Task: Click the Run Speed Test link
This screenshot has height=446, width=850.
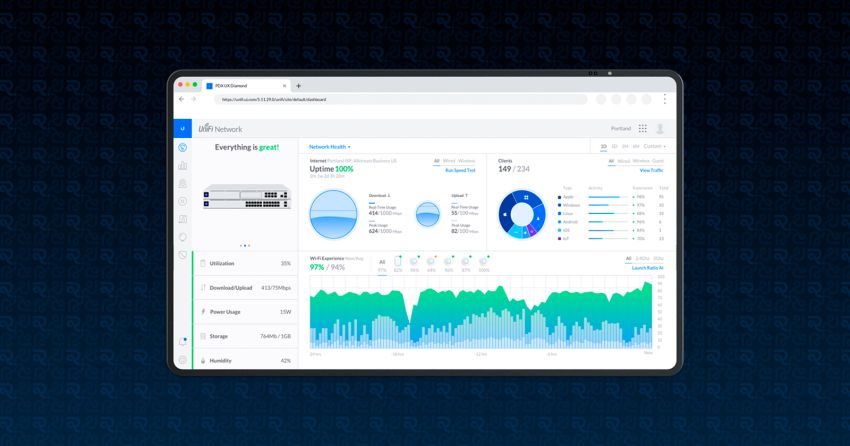Action: tap(460, 171)
